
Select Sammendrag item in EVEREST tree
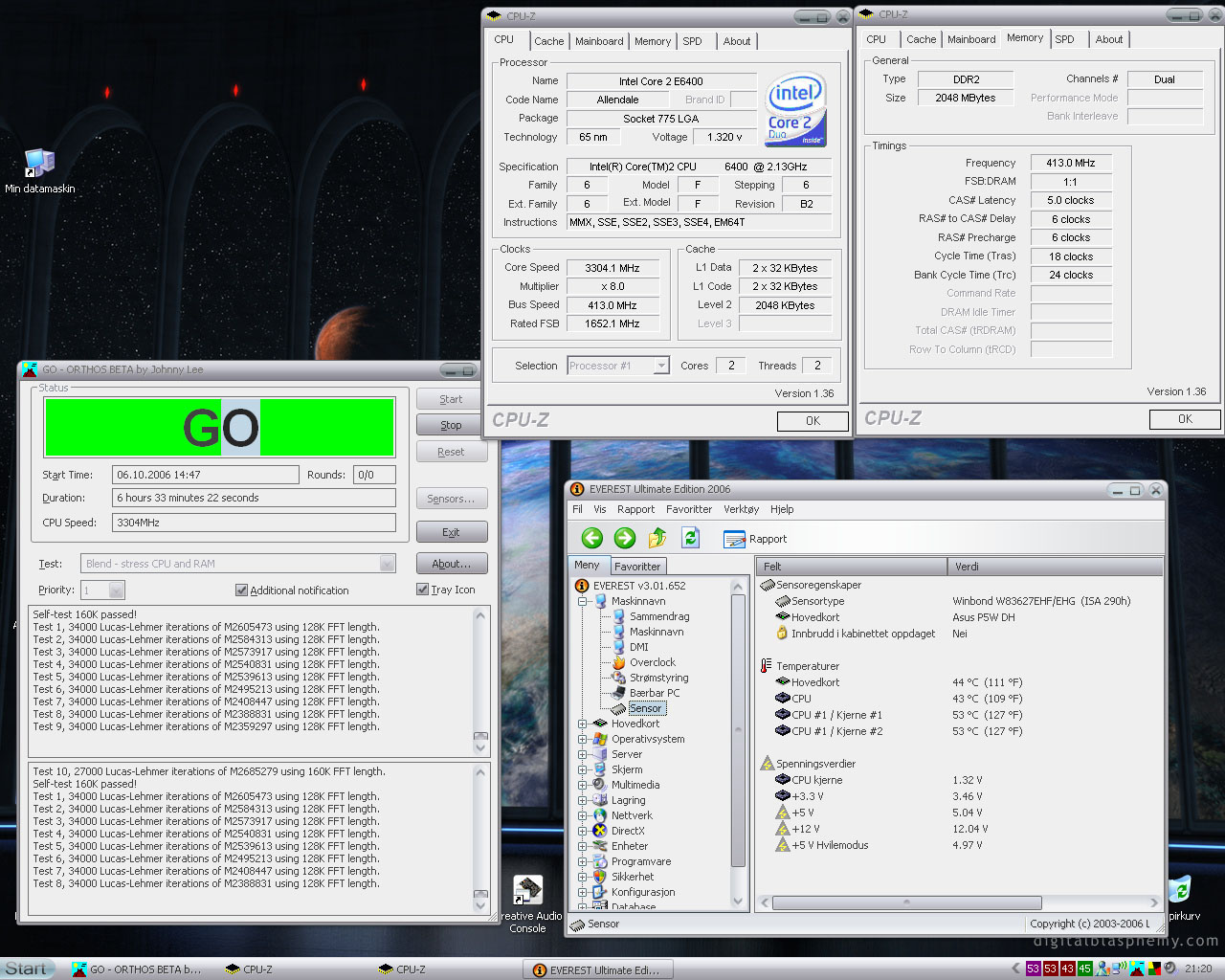(x=659, y=616)
